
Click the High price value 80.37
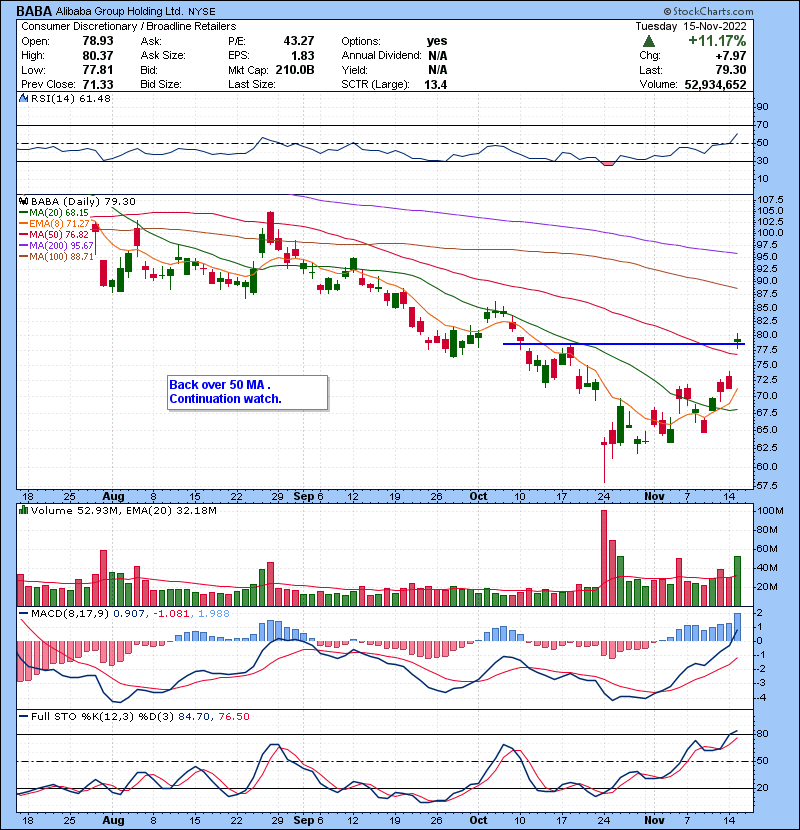click(98, 56)
